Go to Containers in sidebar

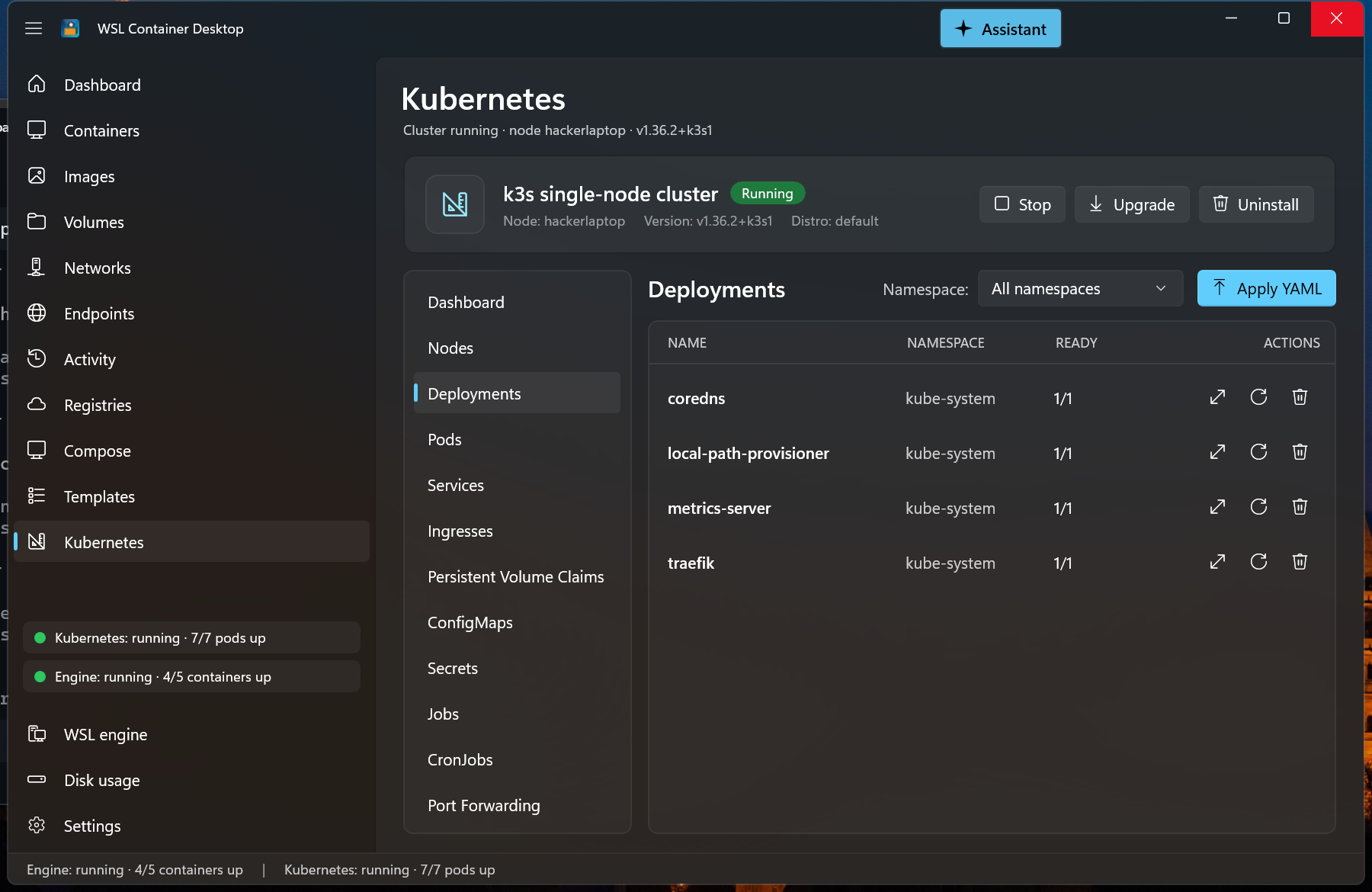tap(191, 130)
